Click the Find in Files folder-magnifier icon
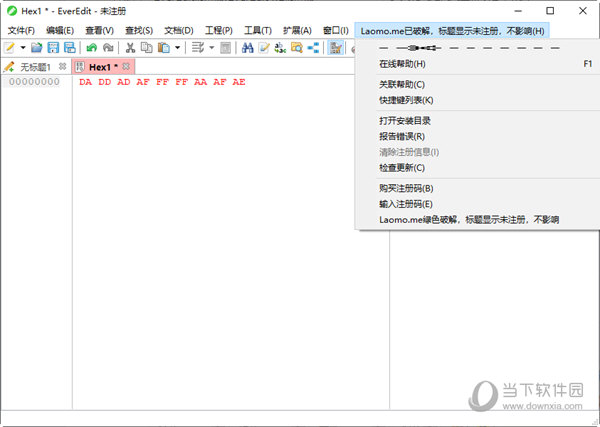Viewport: 600px width, 427px height. [x=297, y=48]
